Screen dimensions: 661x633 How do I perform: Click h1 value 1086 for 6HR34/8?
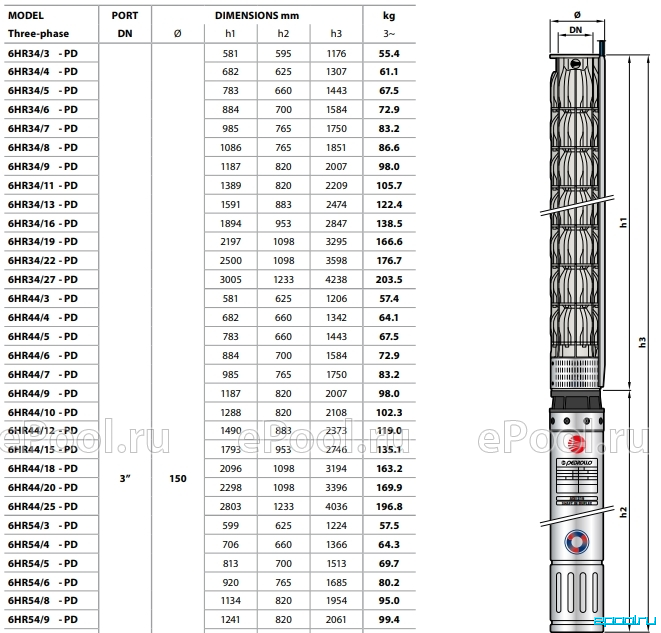[231, 148]
